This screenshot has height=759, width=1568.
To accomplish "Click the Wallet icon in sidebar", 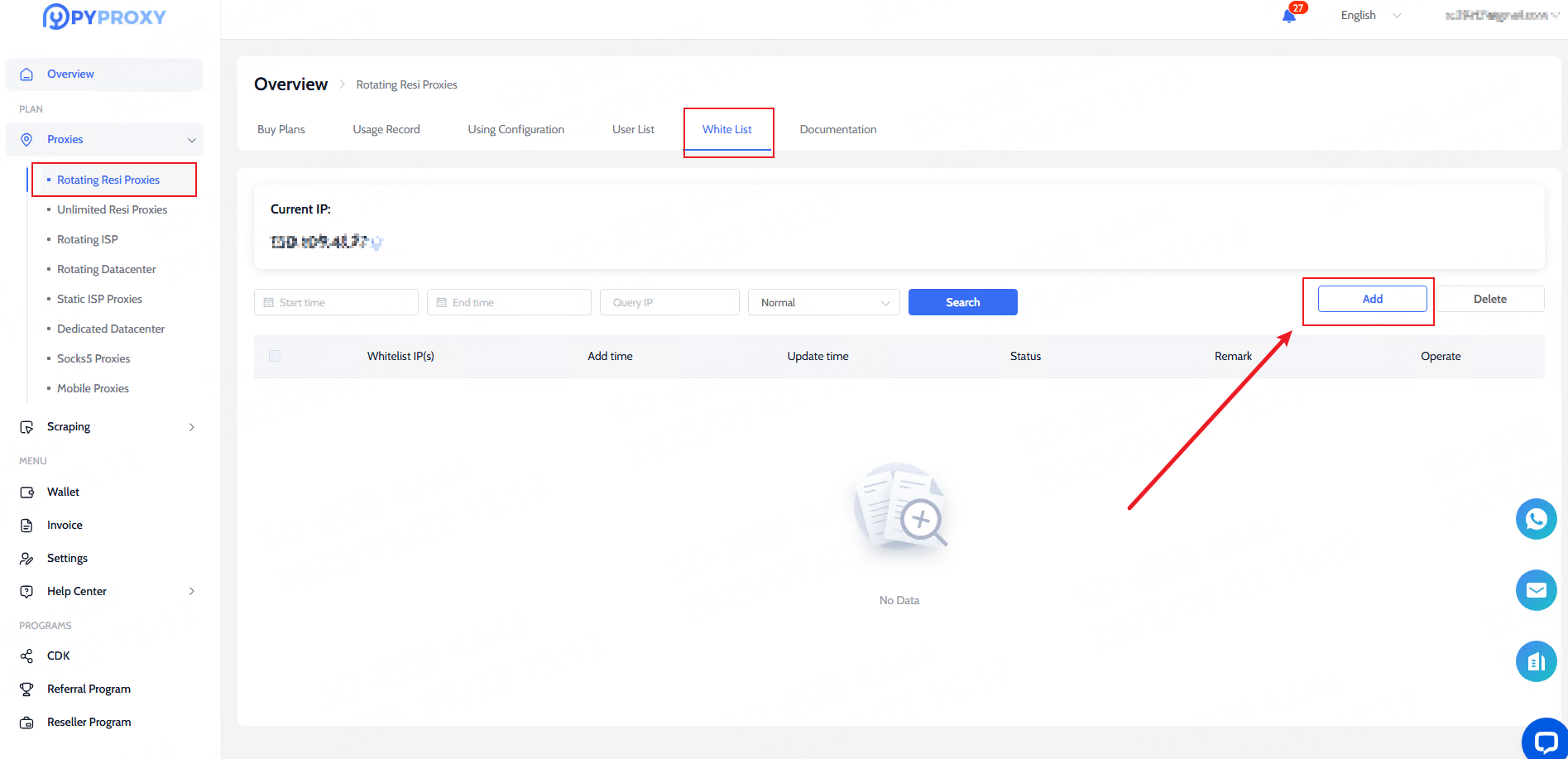I will [x=26, y=492].
